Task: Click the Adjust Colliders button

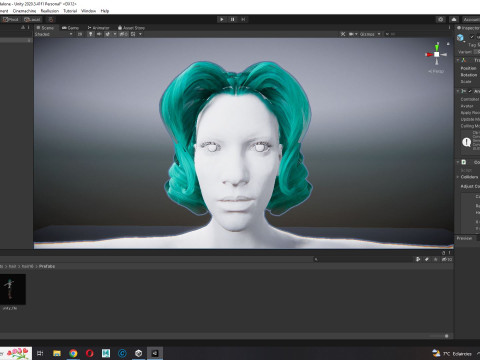Action: (x=470, y=186)
